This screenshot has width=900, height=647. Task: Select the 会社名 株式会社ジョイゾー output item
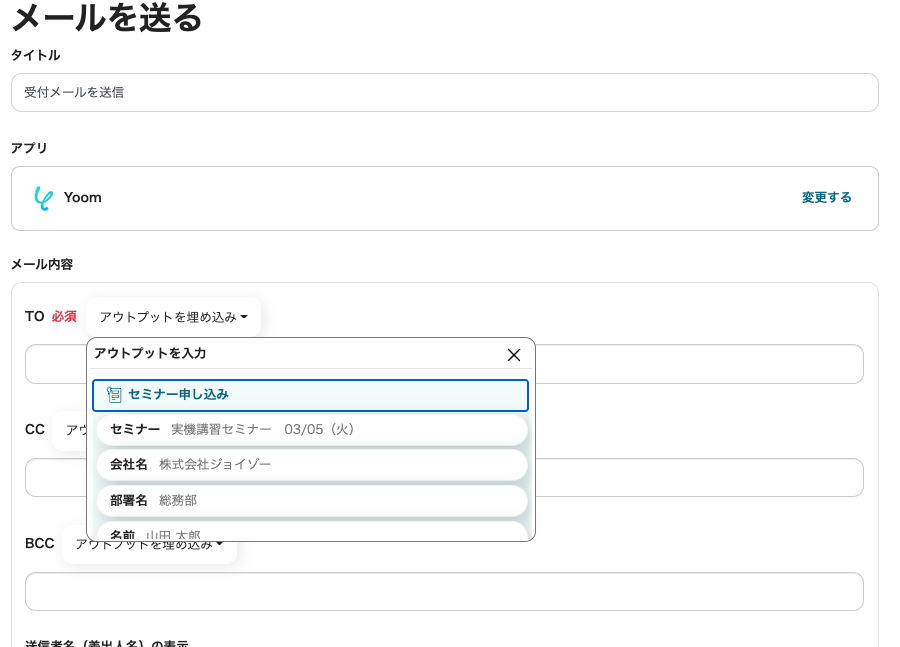[312, 464]
